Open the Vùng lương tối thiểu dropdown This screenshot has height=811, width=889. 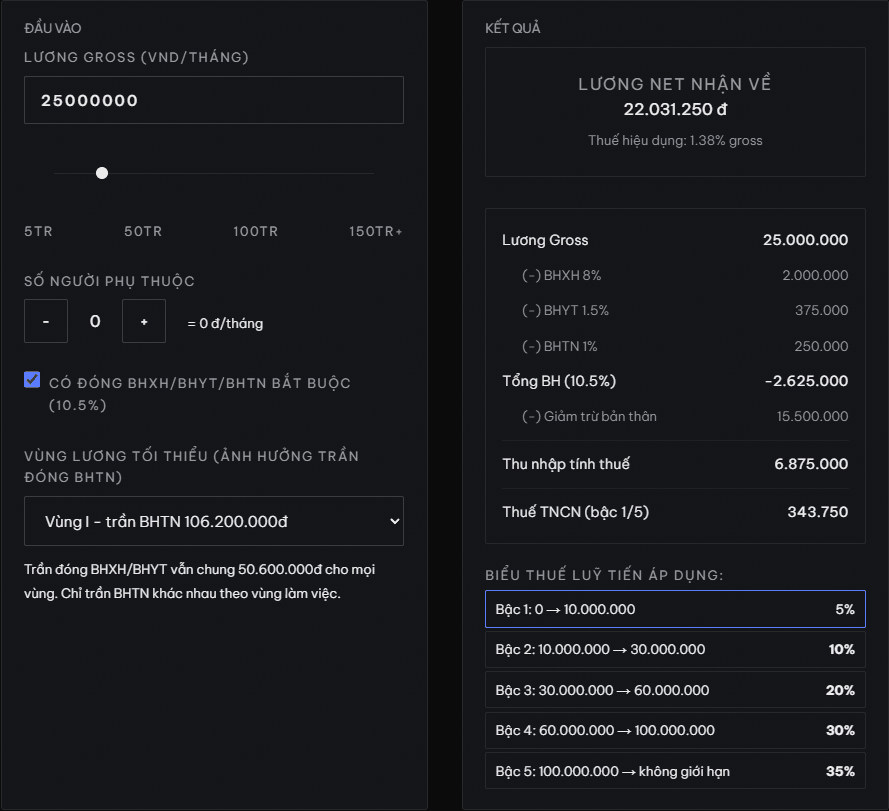[x=214, y=521]
